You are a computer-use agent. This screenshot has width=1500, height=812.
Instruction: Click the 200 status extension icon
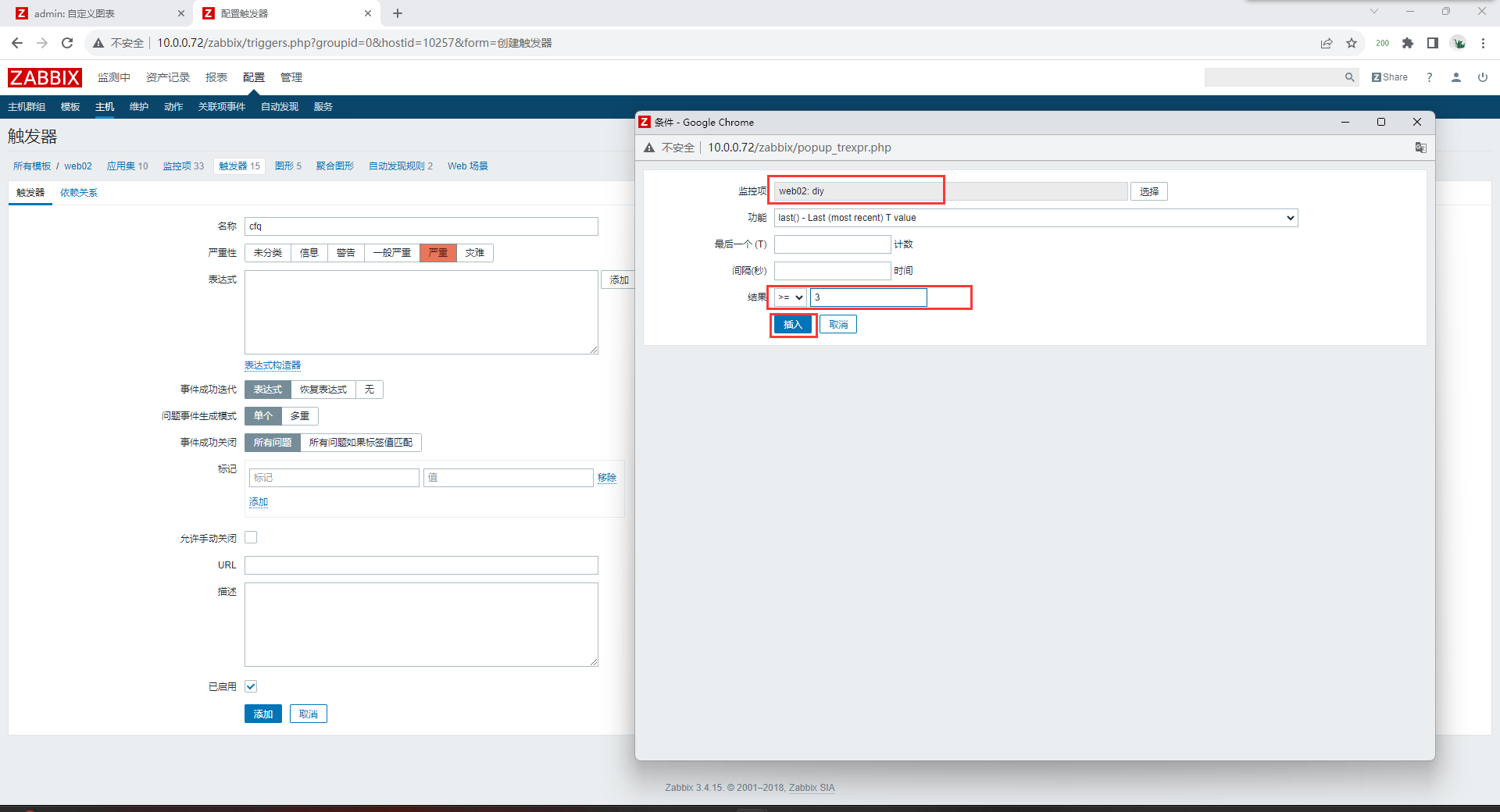[x=1383, y=43]
